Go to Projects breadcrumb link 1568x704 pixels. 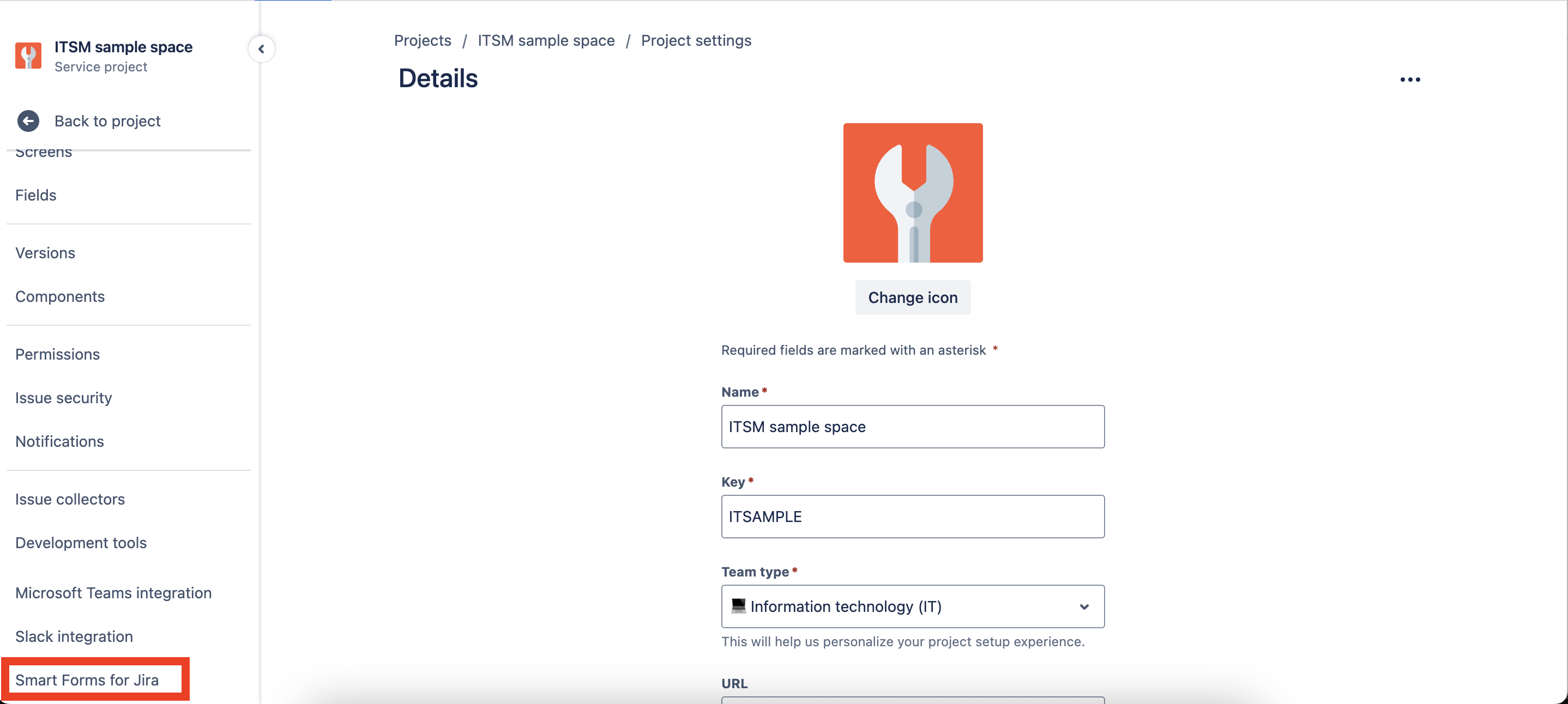[423, 41]
